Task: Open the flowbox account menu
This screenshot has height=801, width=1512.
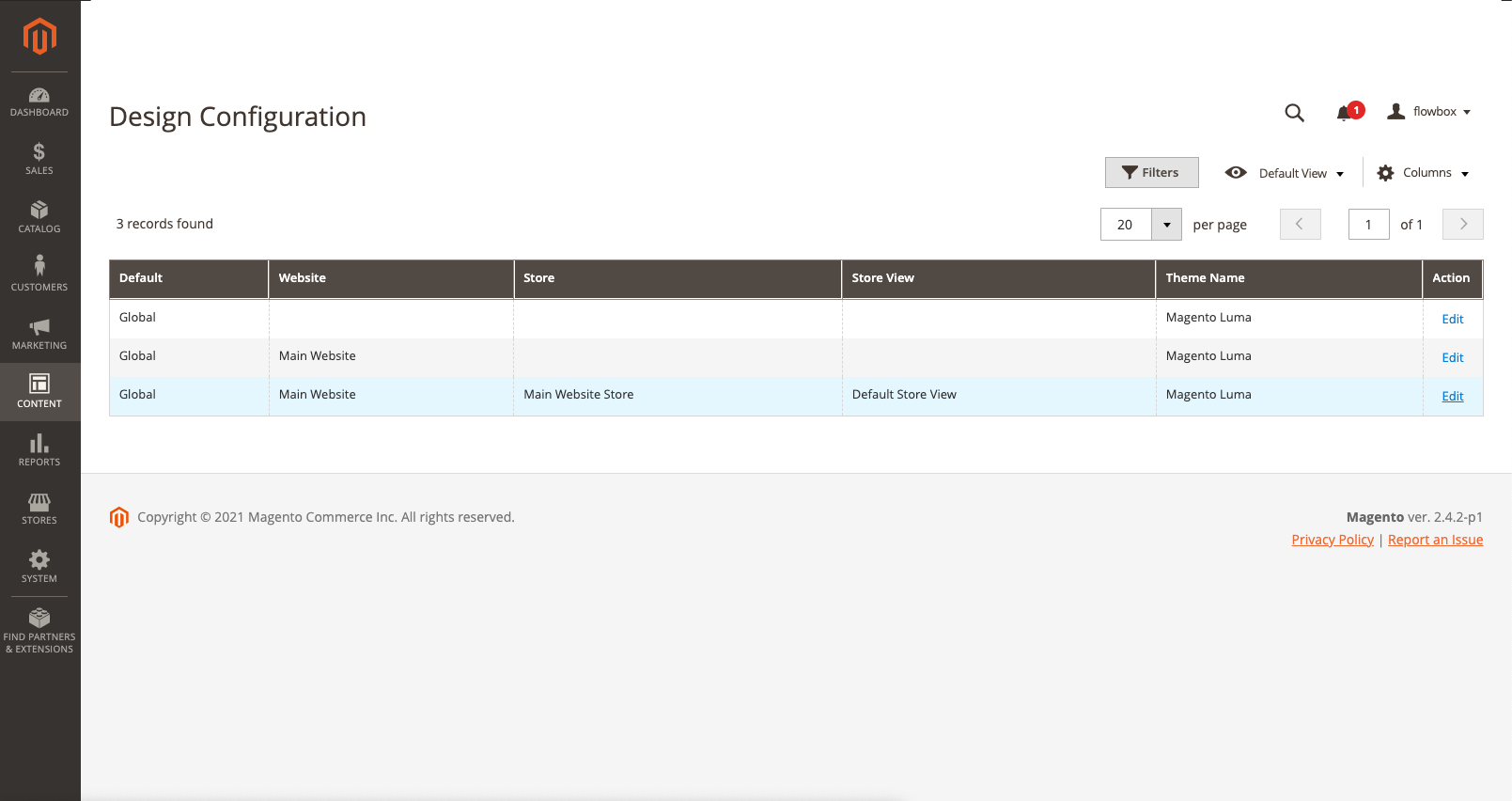Action: point(1429,112)
